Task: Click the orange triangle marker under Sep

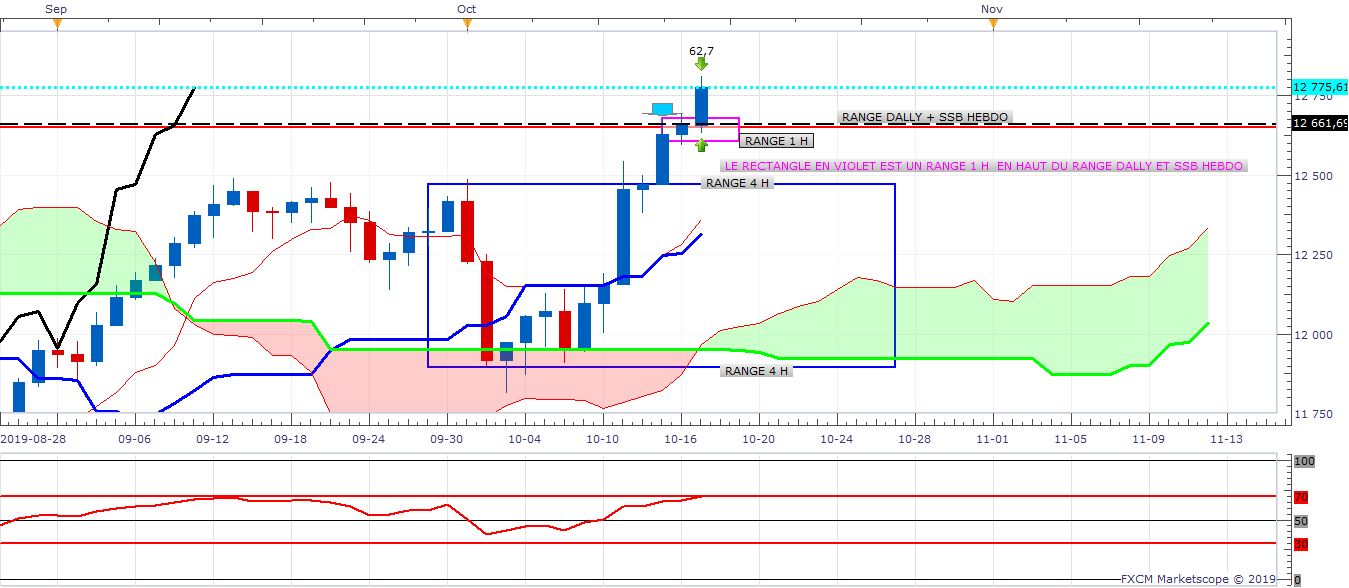Action: [57, 25]
